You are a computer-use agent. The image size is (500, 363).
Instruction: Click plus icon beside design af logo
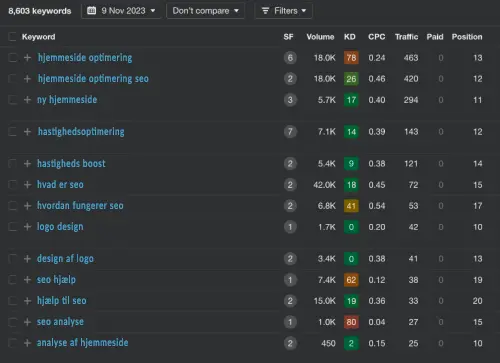point(27,259)
